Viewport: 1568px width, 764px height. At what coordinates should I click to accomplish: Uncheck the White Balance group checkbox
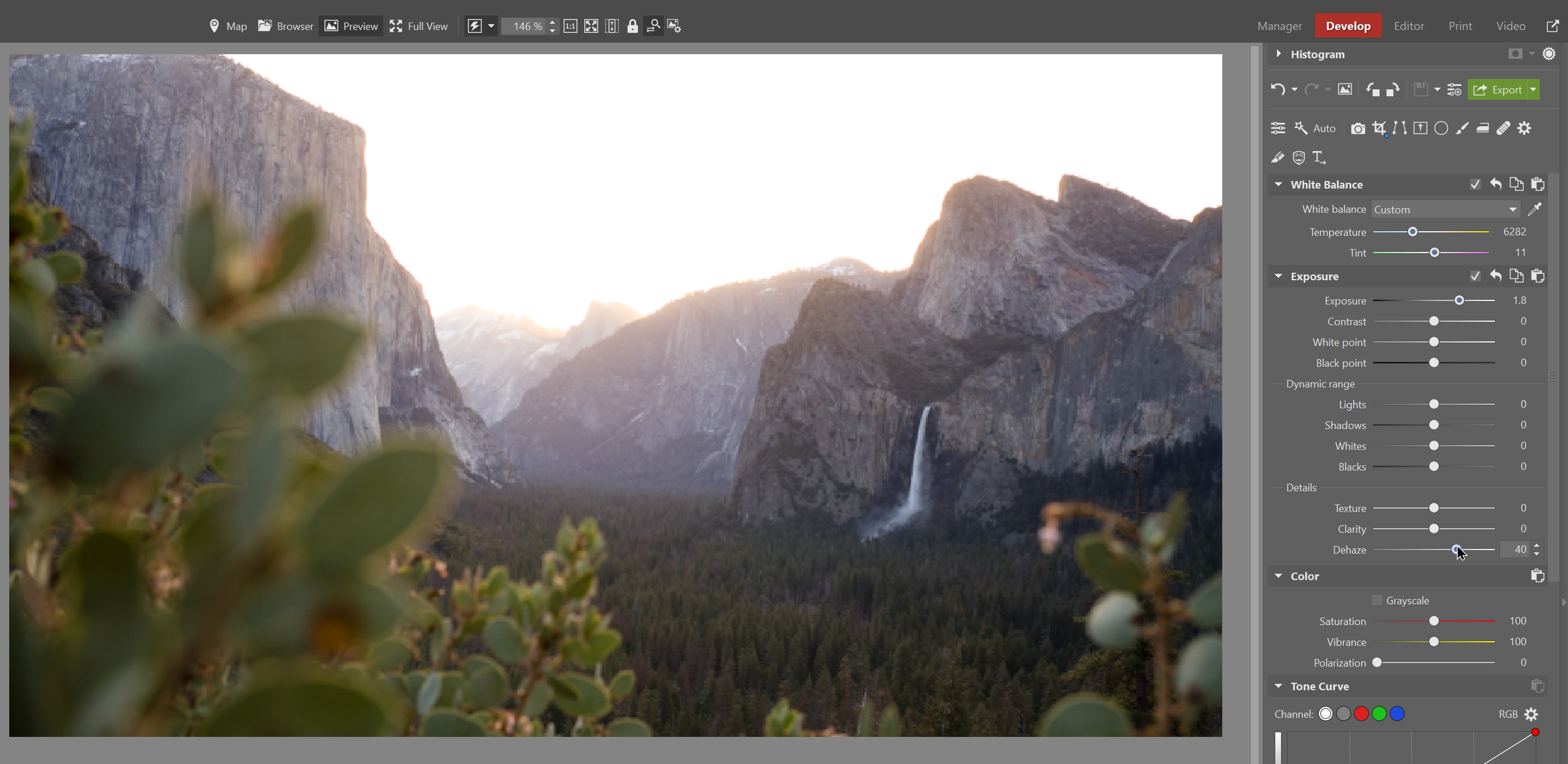pyautogui.click(x=1475, y=184)
